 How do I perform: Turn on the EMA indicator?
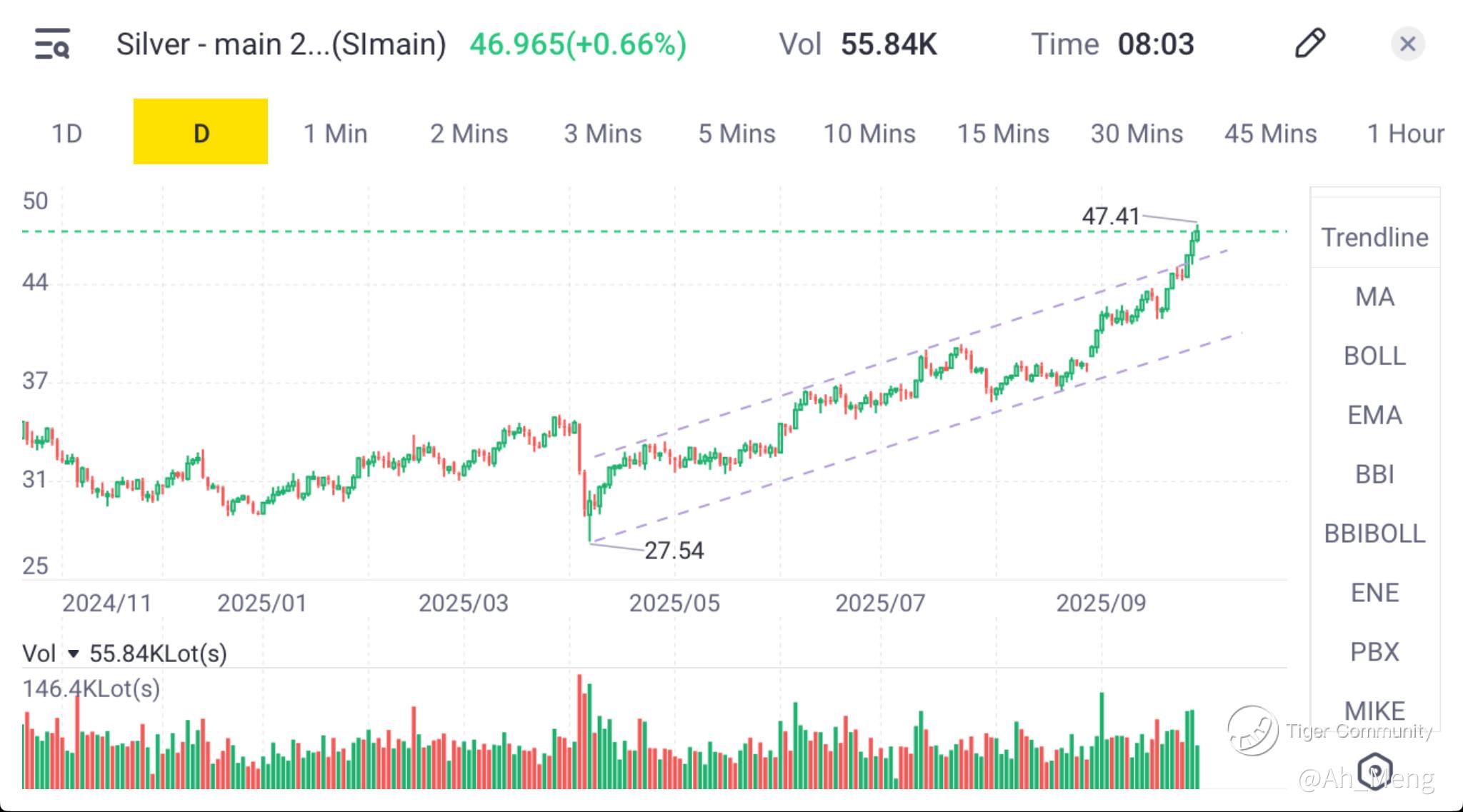tap(1374, 415)
